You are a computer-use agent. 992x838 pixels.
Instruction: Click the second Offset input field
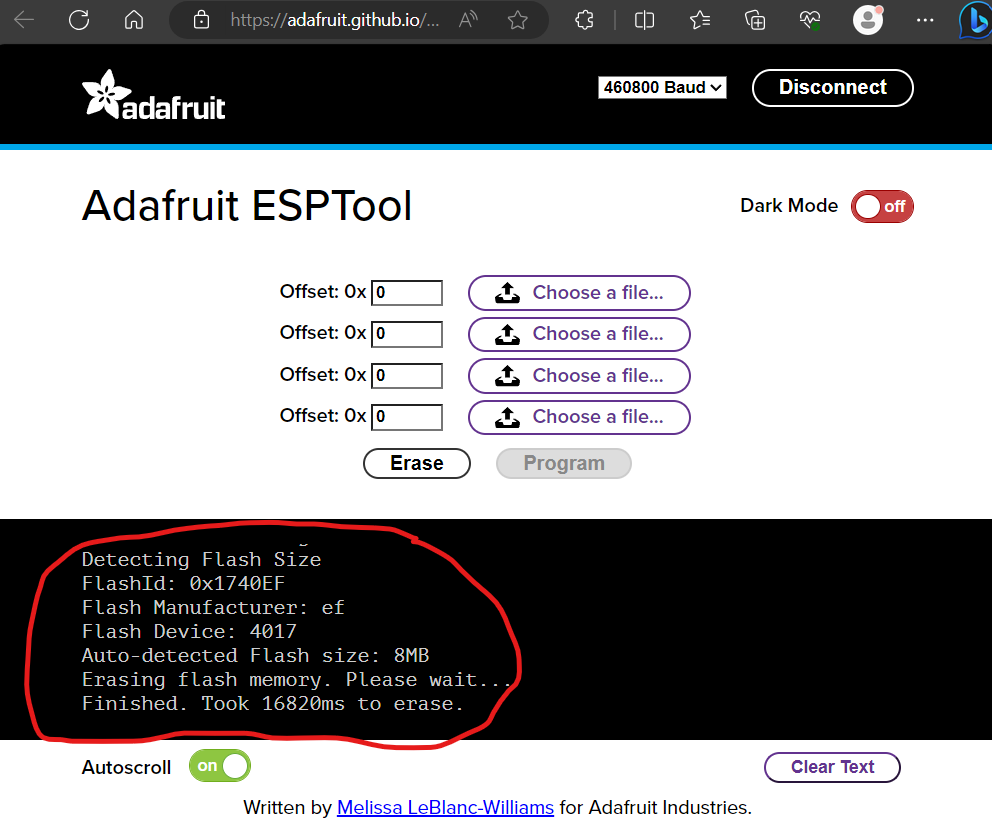407,334
